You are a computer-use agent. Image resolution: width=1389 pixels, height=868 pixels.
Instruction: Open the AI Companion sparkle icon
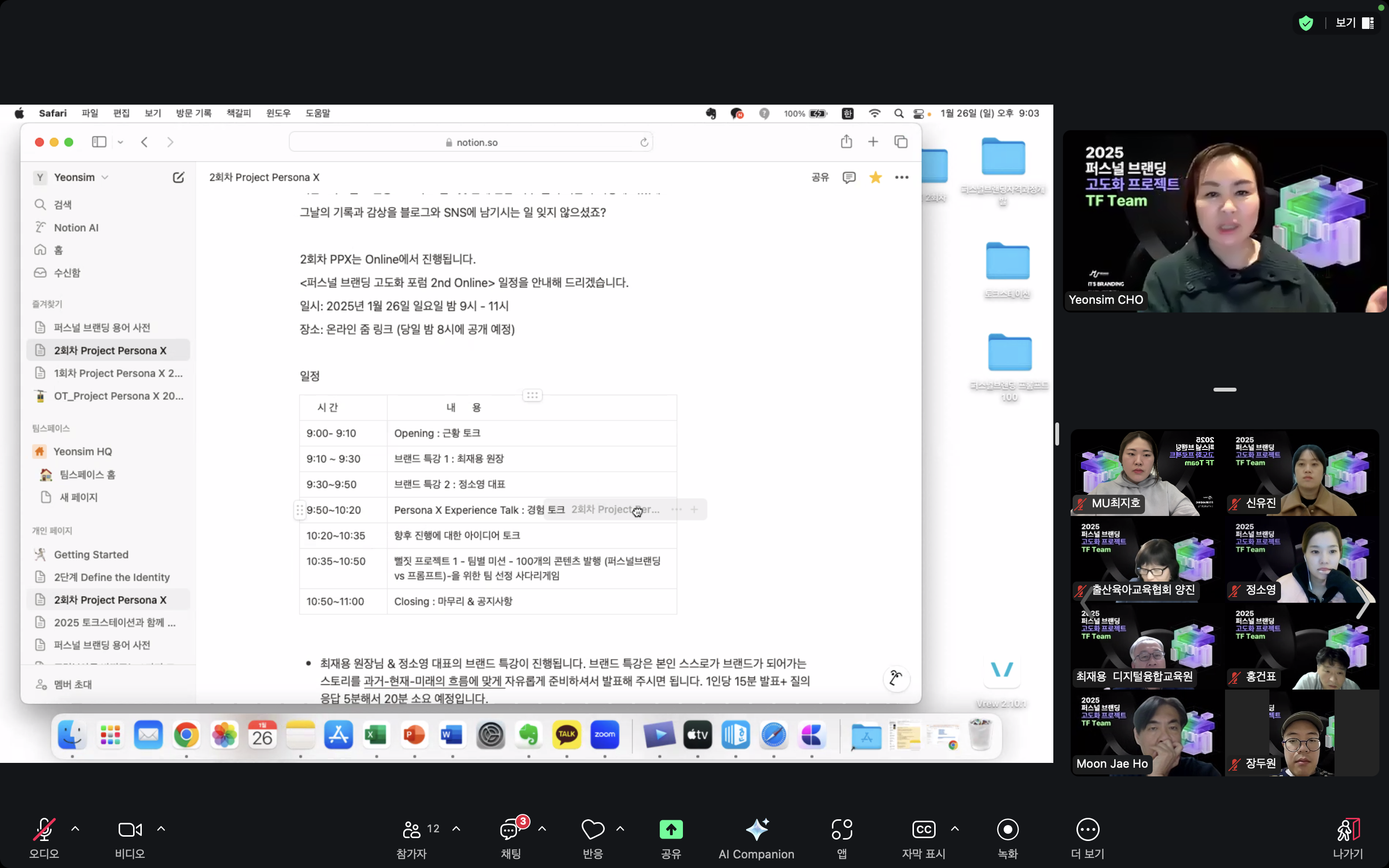coord(757,829)
